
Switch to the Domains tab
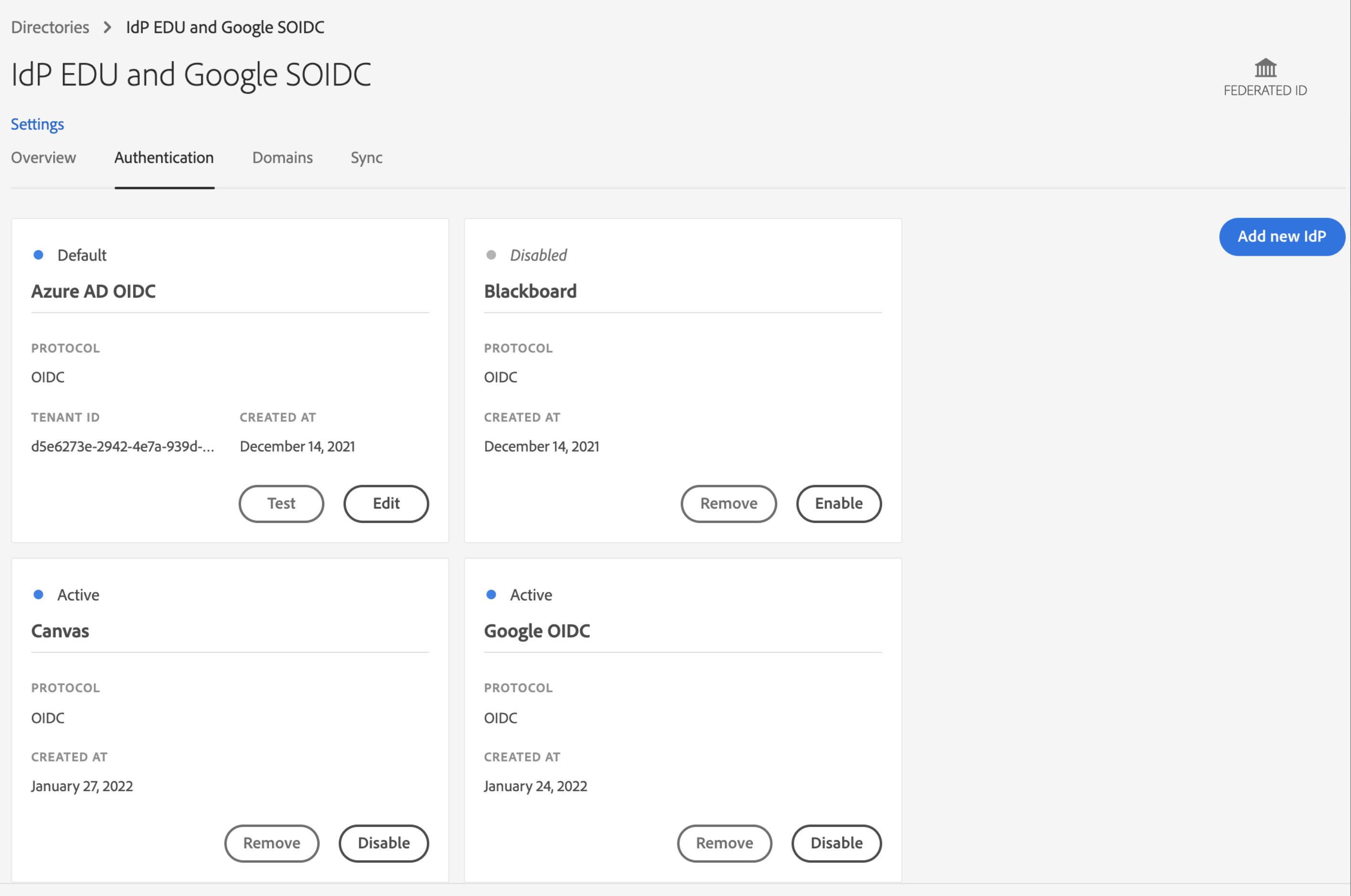(282, 157)
